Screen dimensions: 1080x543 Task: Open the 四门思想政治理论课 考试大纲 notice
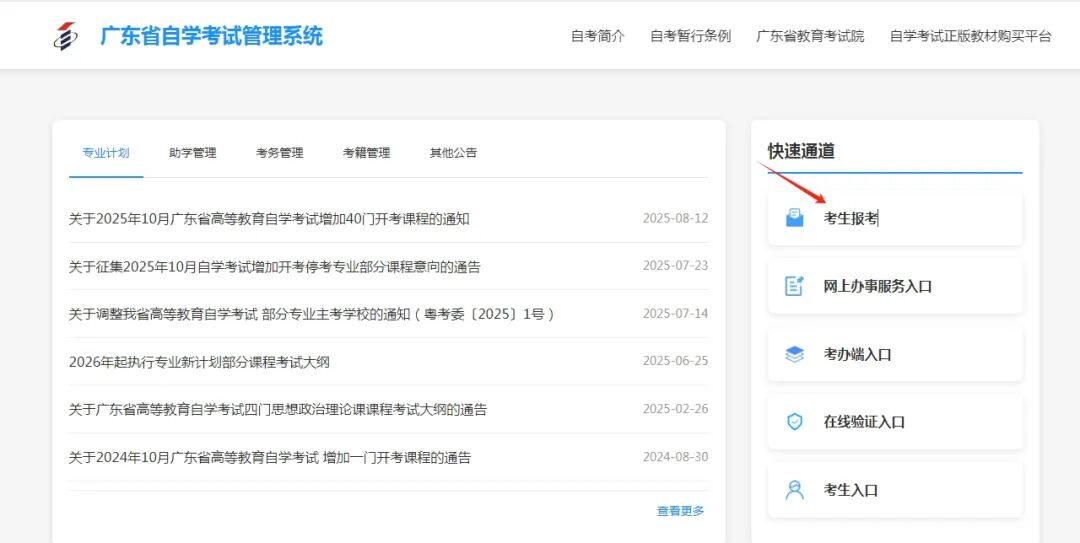point(278,410)
